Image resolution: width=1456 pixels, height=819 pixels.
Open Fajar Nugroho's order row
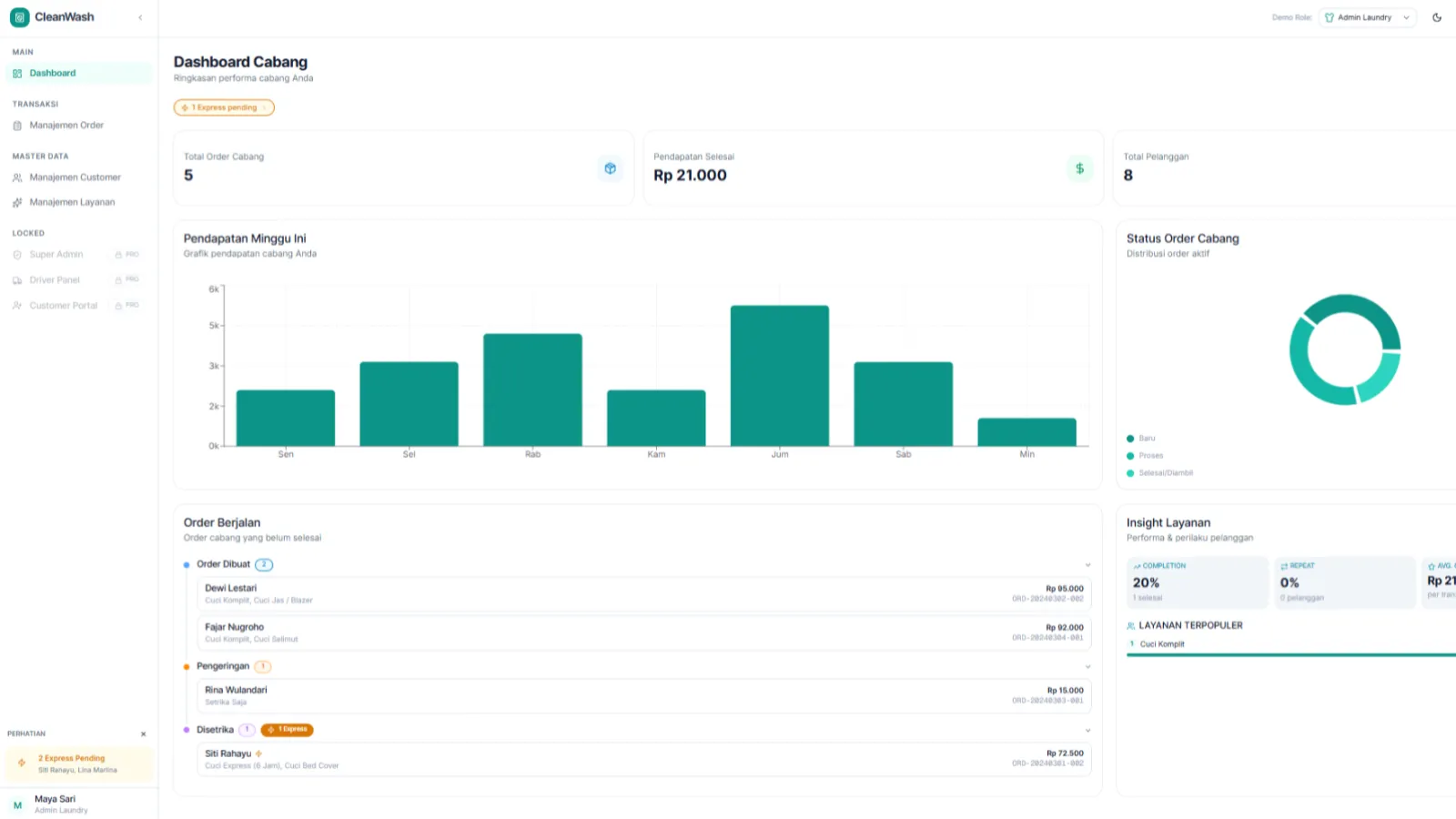[x=644, y=632]
